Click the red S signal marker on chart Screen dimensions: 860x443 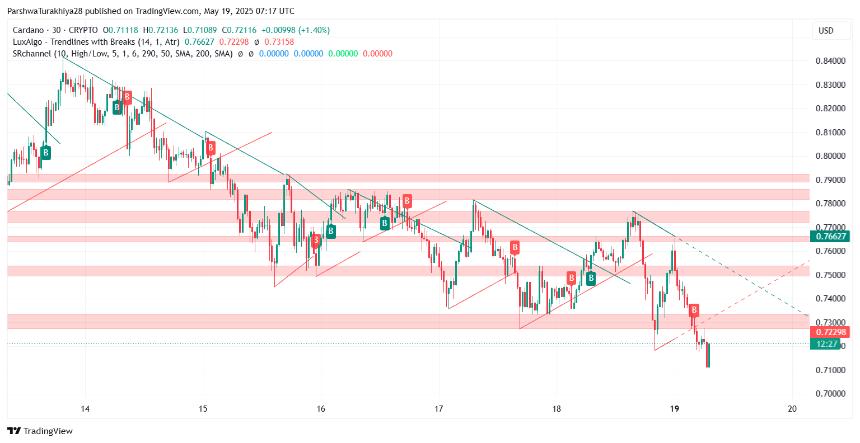[316, 241]
